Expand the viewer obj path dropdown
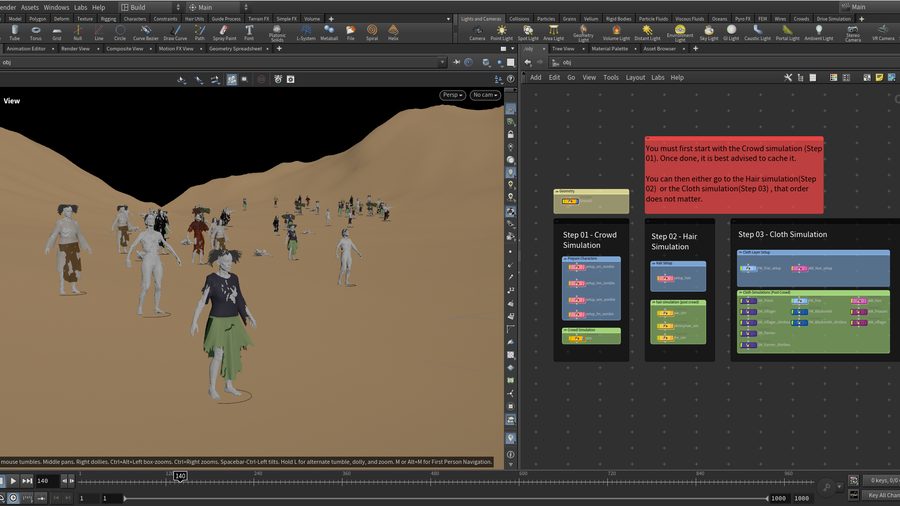The width and height of the screenshot is (900, 506). pos(442,62)
